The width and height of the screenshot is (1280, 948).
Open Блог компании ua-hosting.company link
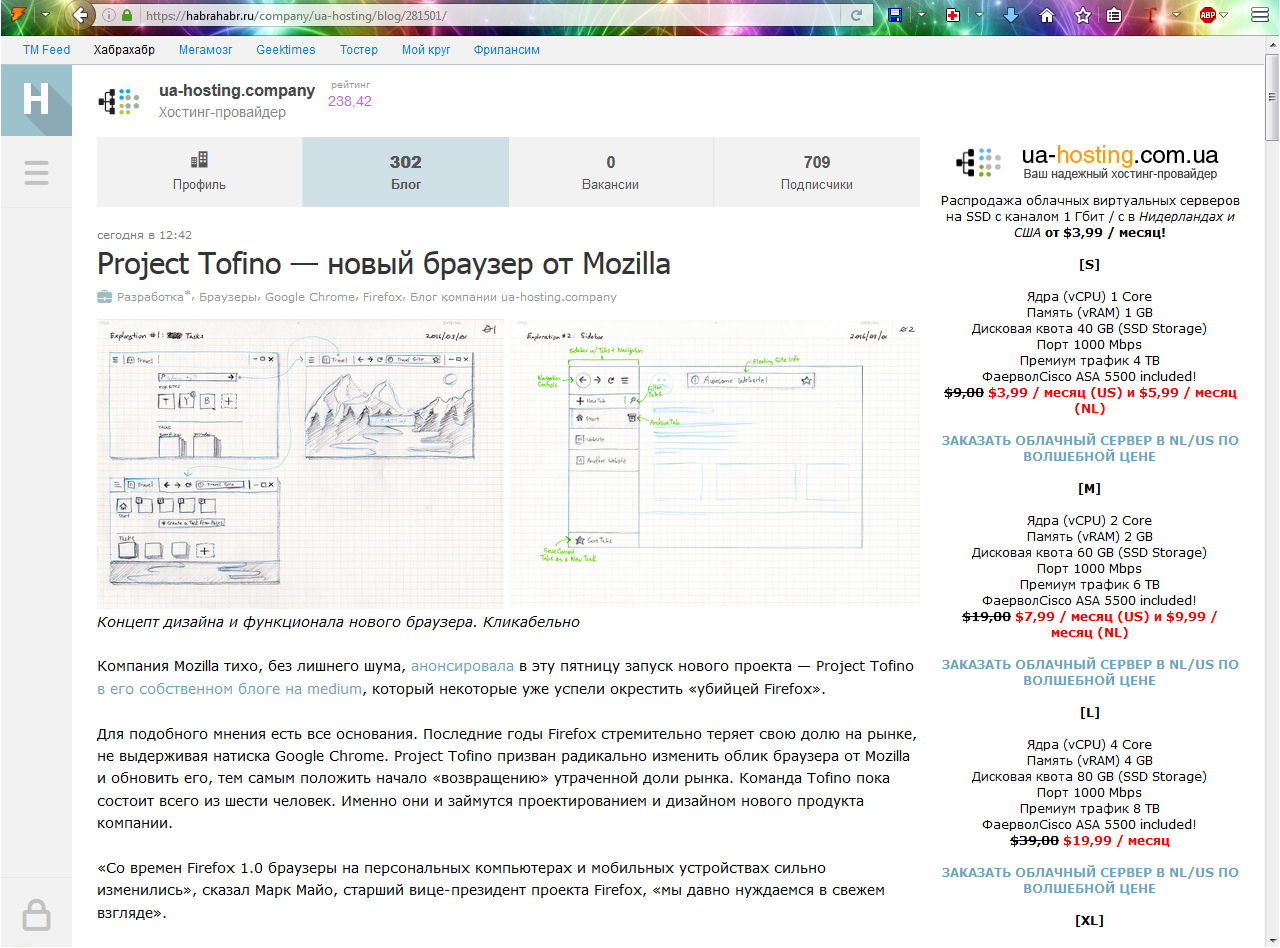513,297
